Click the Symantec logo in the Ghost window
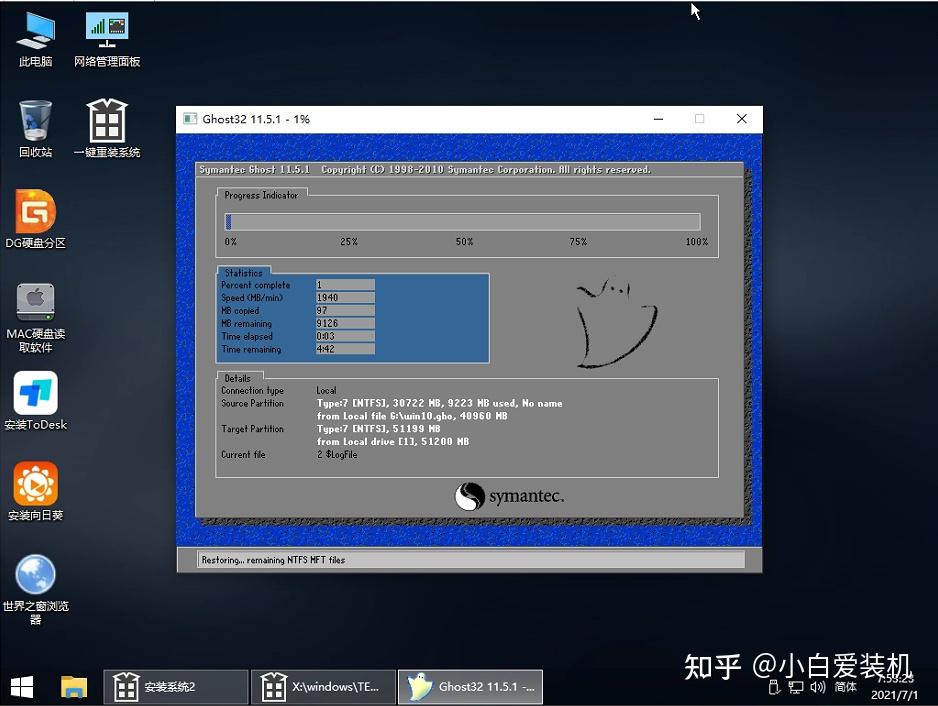 pyautogui.click(x=511, y=496)
